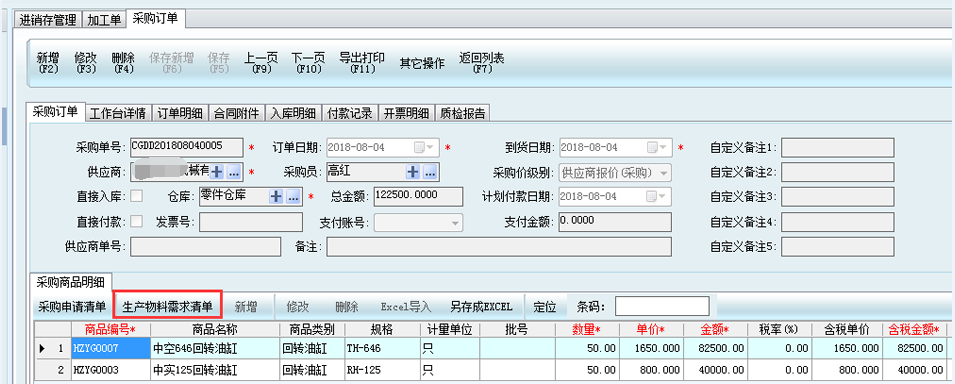
Task: Open the ellipsis lookup beside 仓库 field
Action: tap(294, 196)
